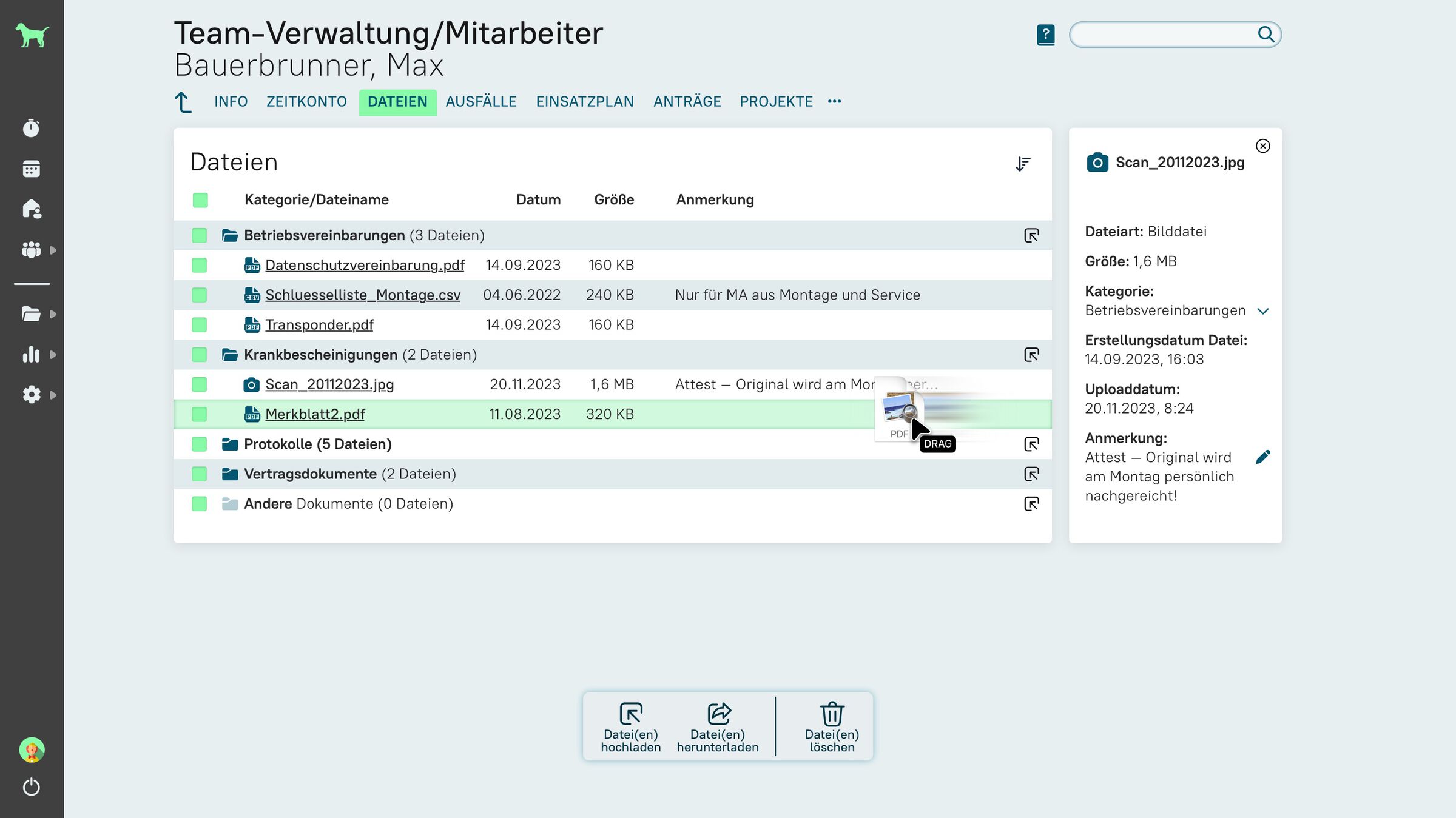Screen dimensions: 1456x818
Task: Open the calendar icon in sidebar
Action: coord(31,169)
